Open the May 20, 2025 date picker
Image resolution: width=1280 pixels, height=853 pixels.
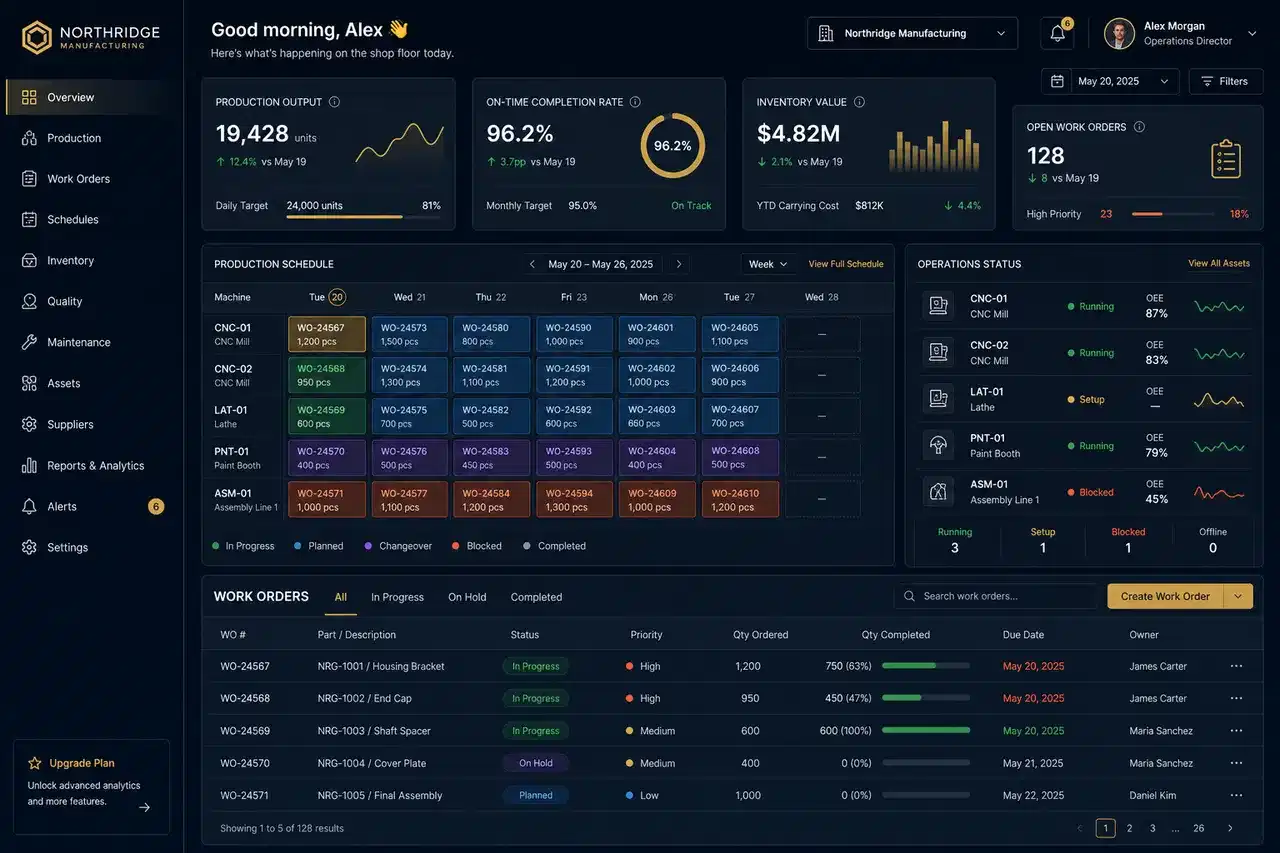click(x=1110, y=81)
